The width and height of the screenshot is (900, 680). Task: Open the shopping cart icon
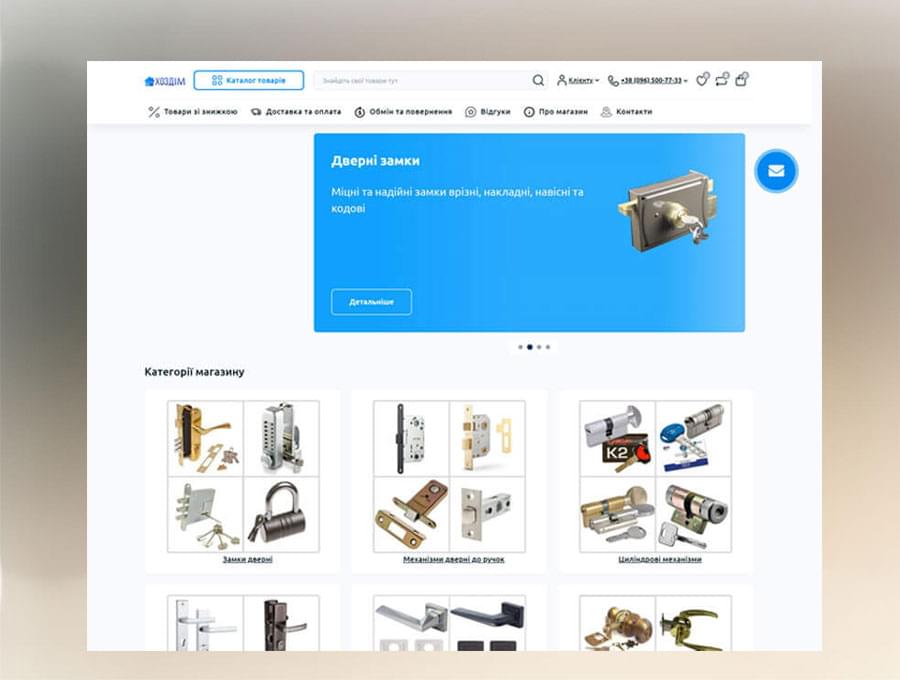coord(741,80)
